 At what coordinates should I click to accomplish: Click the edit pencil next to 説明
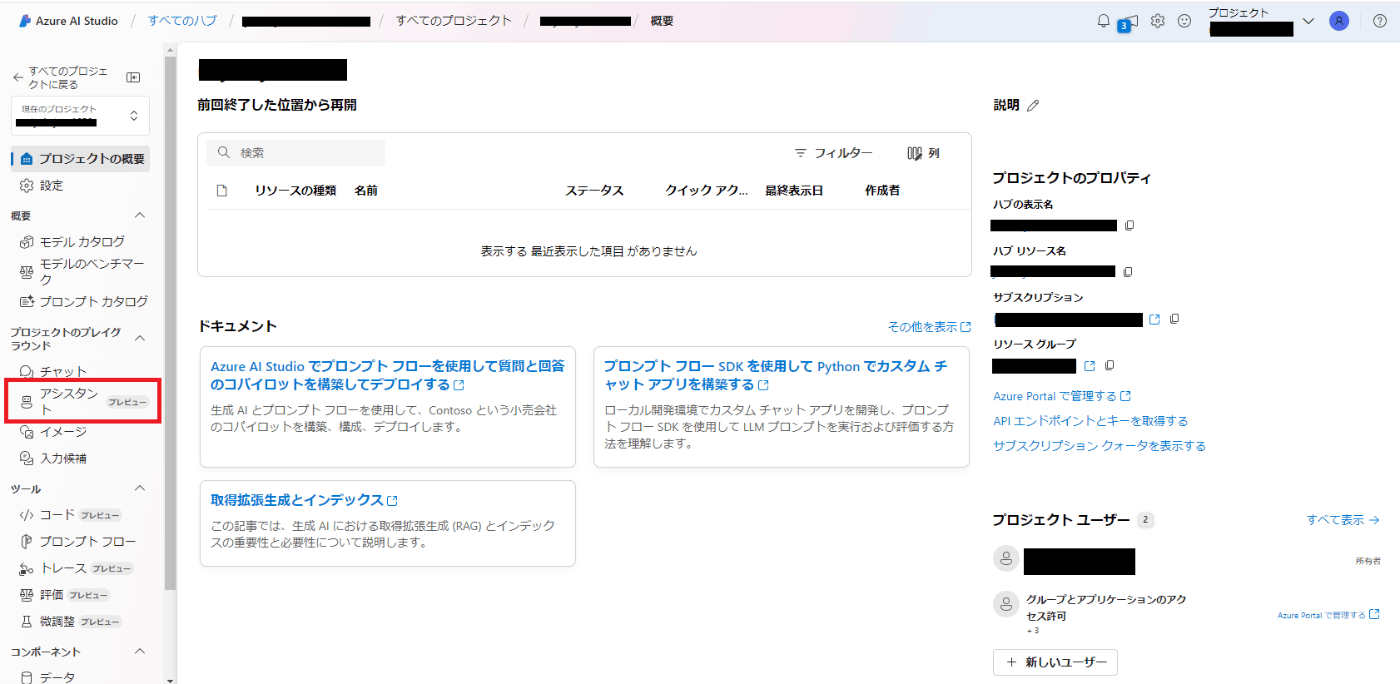click(x=1033, y=105)
